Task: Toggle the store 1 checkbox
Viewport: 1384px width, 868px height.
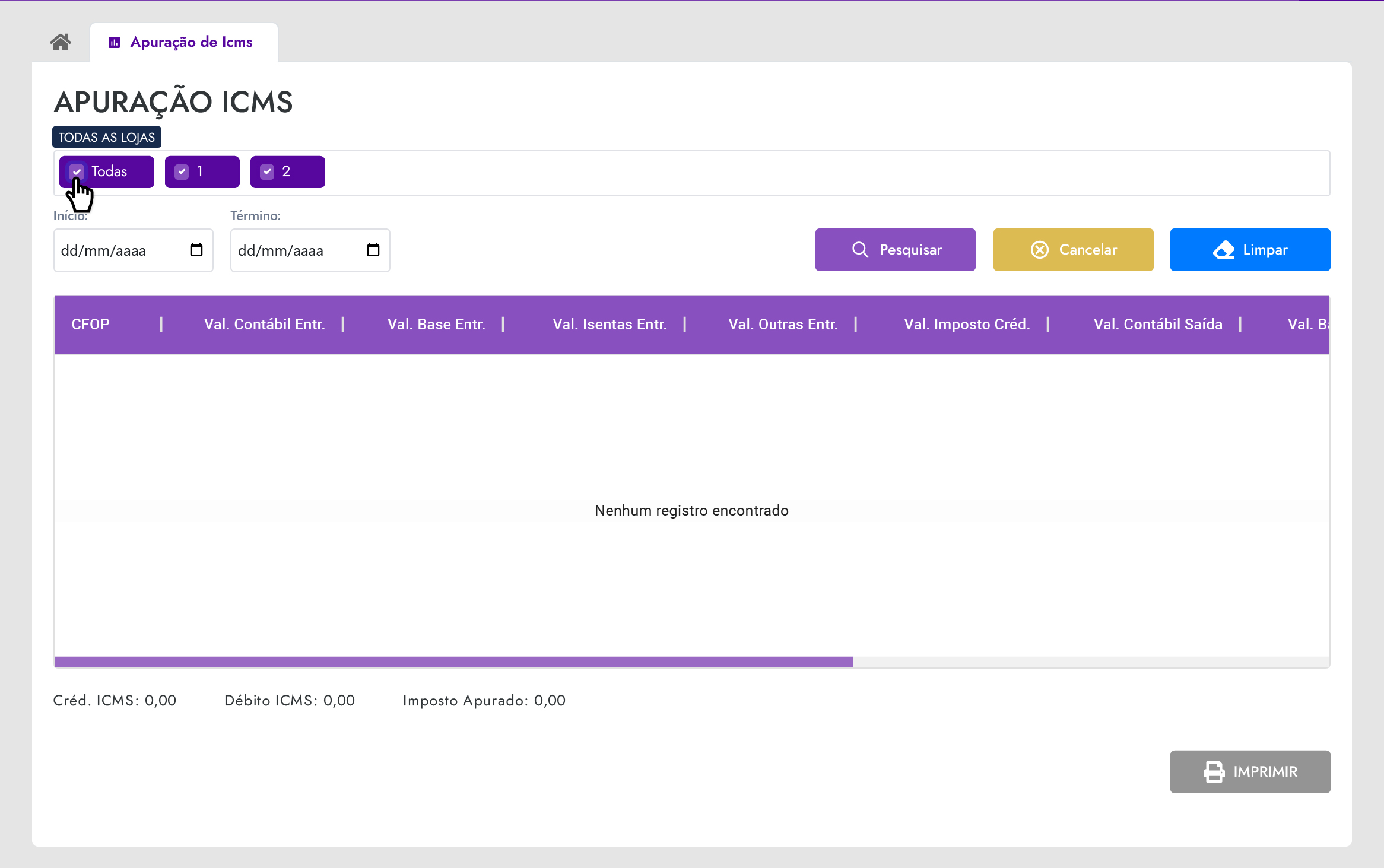Action: coord(182,172)
